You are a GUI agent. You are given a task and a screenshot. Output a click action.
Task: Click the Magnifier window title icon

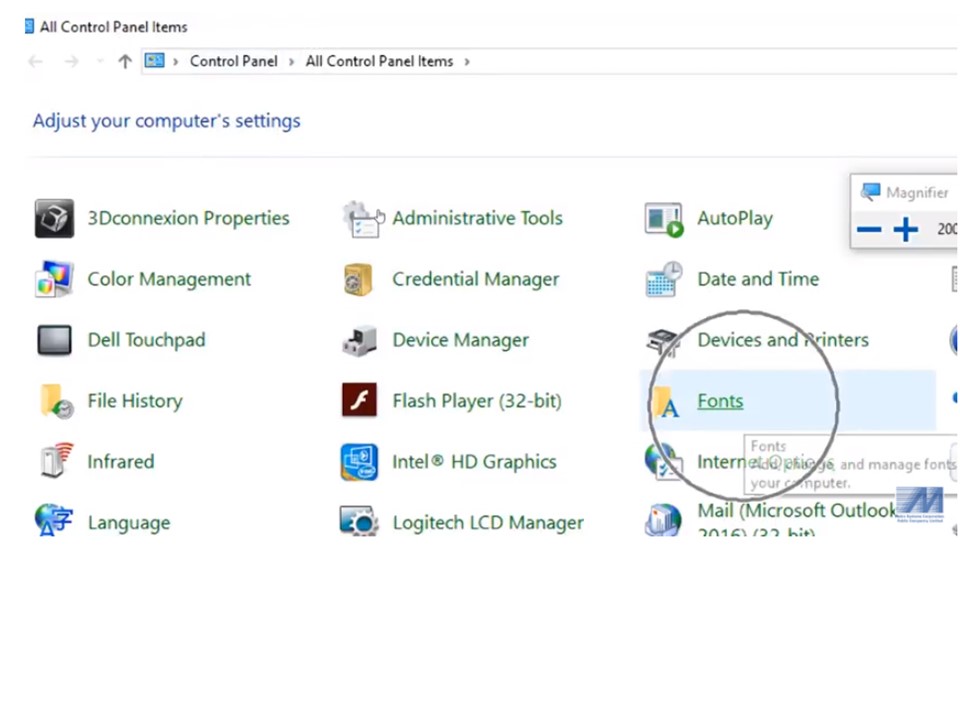[870, 192]
